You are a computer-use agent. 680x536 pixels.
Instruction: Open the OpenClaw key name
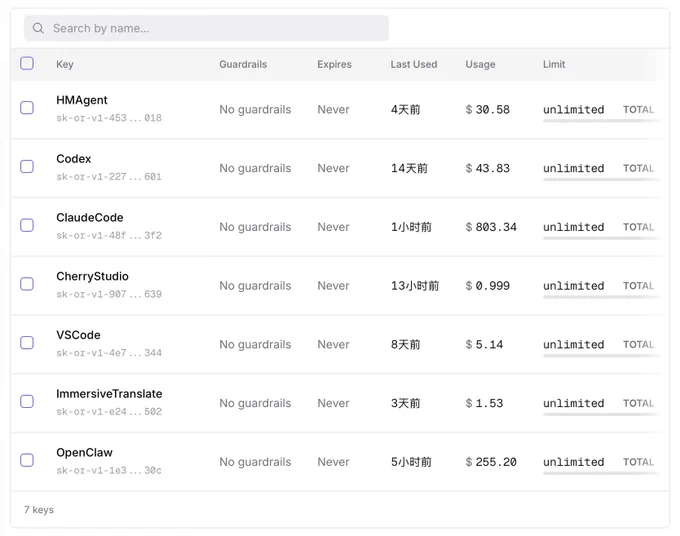coord(85,452)
